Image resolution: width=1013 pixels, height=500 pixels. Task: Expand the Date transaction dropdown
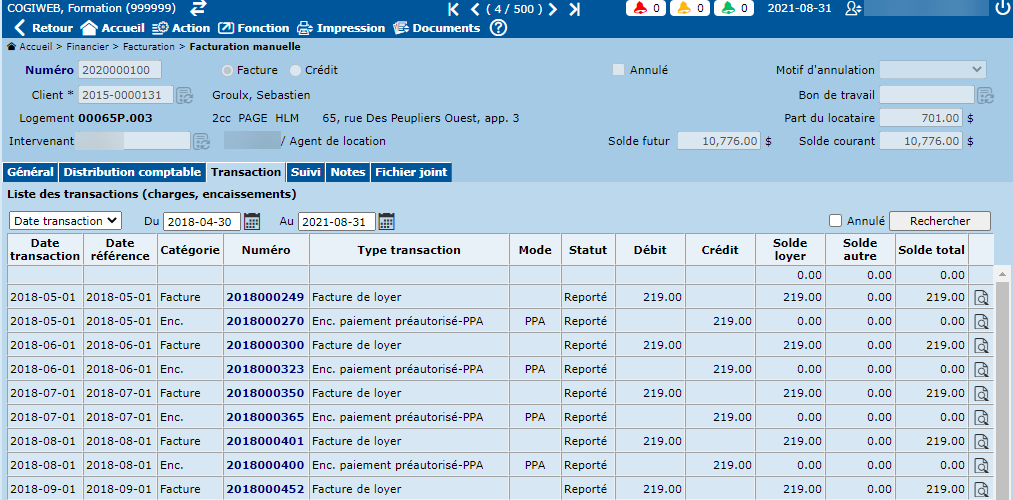[x=65, y=221]
